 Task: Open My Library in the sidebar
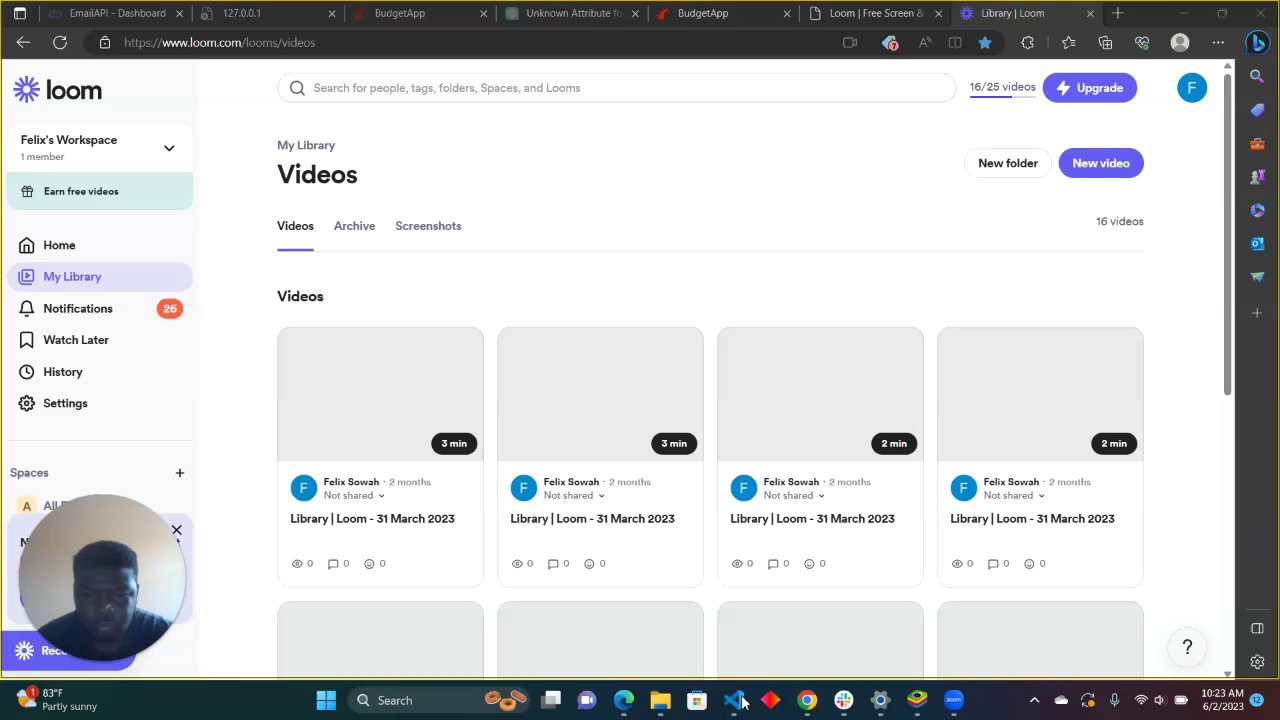pos(99,277)
